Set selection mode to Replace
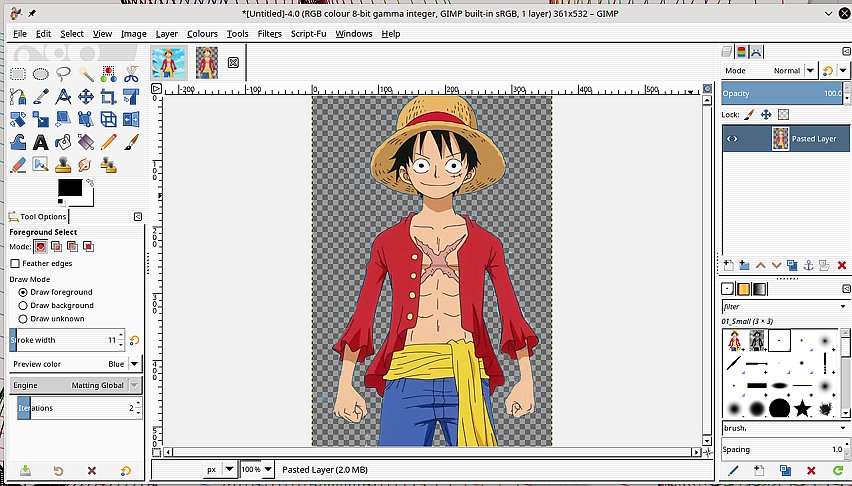This screenshot has height=486, width=852. [40, 247]
